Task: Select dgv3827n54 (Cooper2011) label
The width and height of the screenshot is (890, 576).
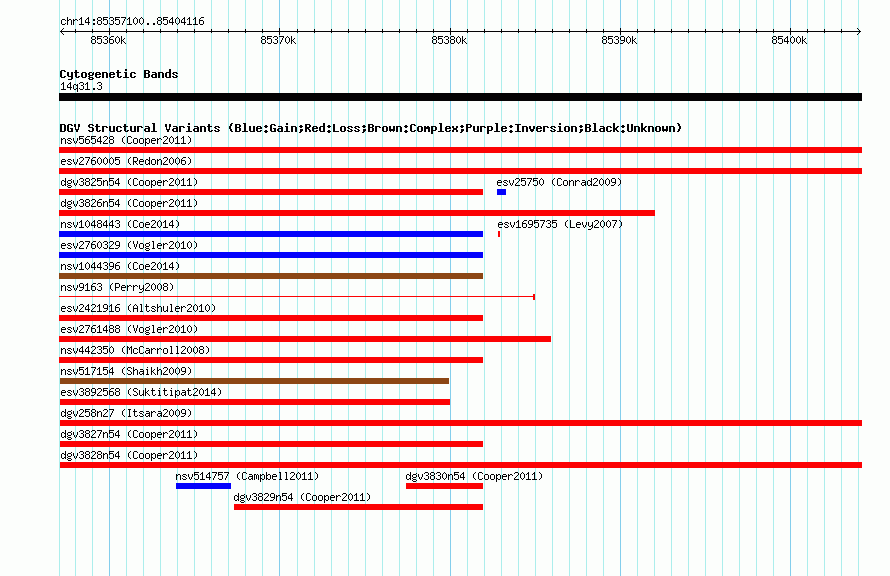Action: (x=129, y=434)
